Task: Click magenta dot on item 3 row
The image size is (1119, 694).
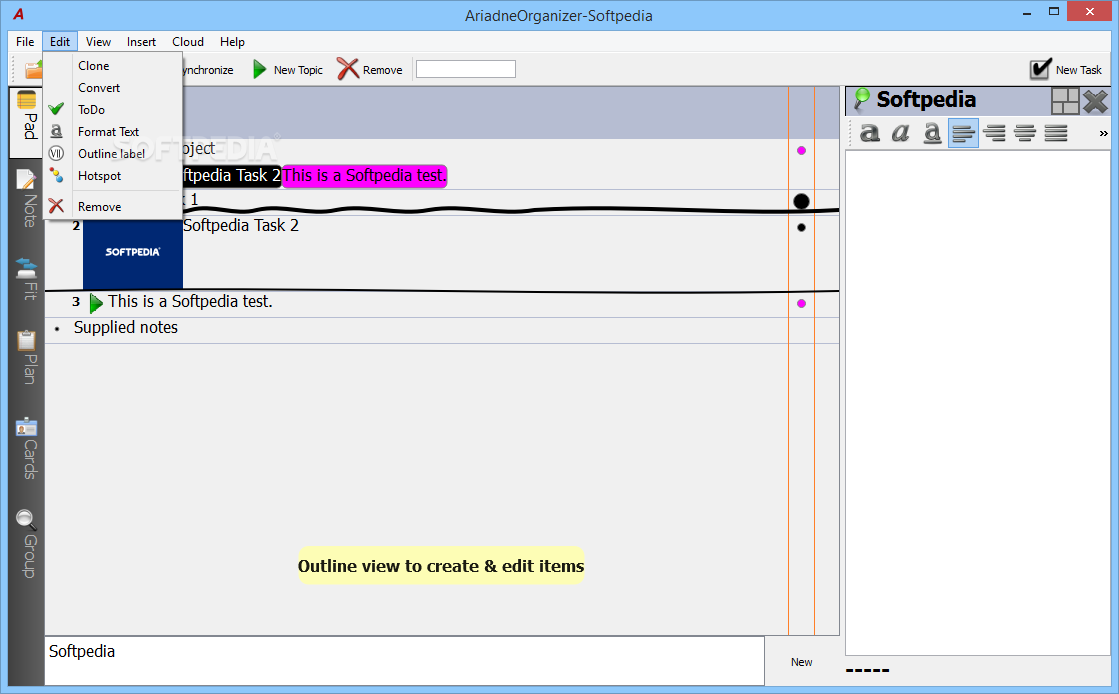Action: click(x=801, y=303)
